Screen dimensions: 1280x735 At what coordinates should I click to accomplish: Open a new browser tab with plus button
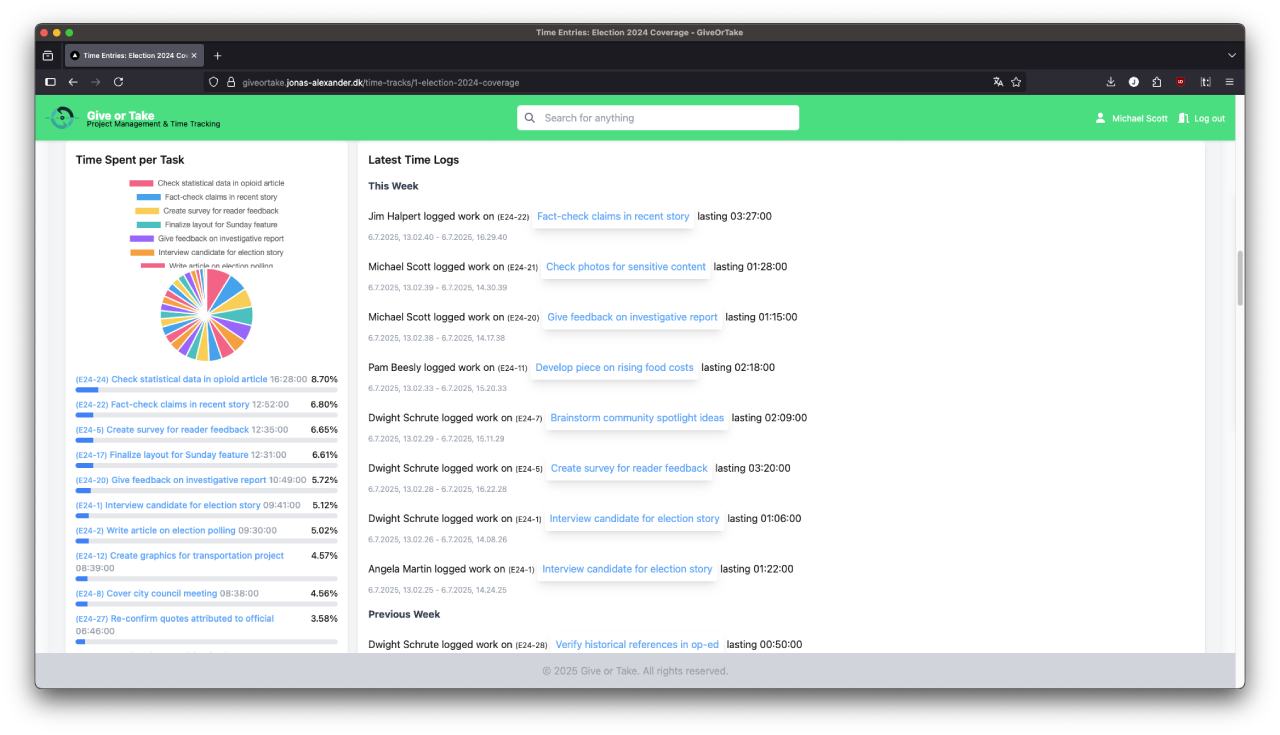[218, 54]
